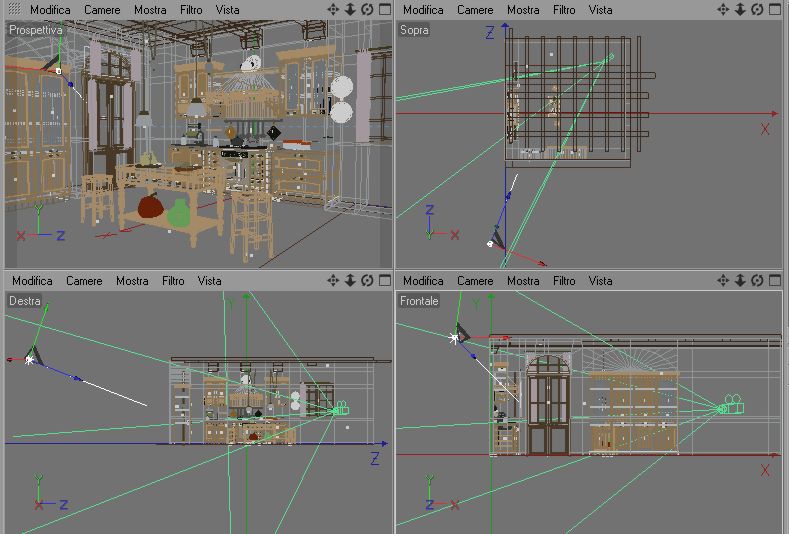789x534 pixels.
Task: Click the rotate camera icon in Prospettiva viewport
Action: click(x=367, y=10)
